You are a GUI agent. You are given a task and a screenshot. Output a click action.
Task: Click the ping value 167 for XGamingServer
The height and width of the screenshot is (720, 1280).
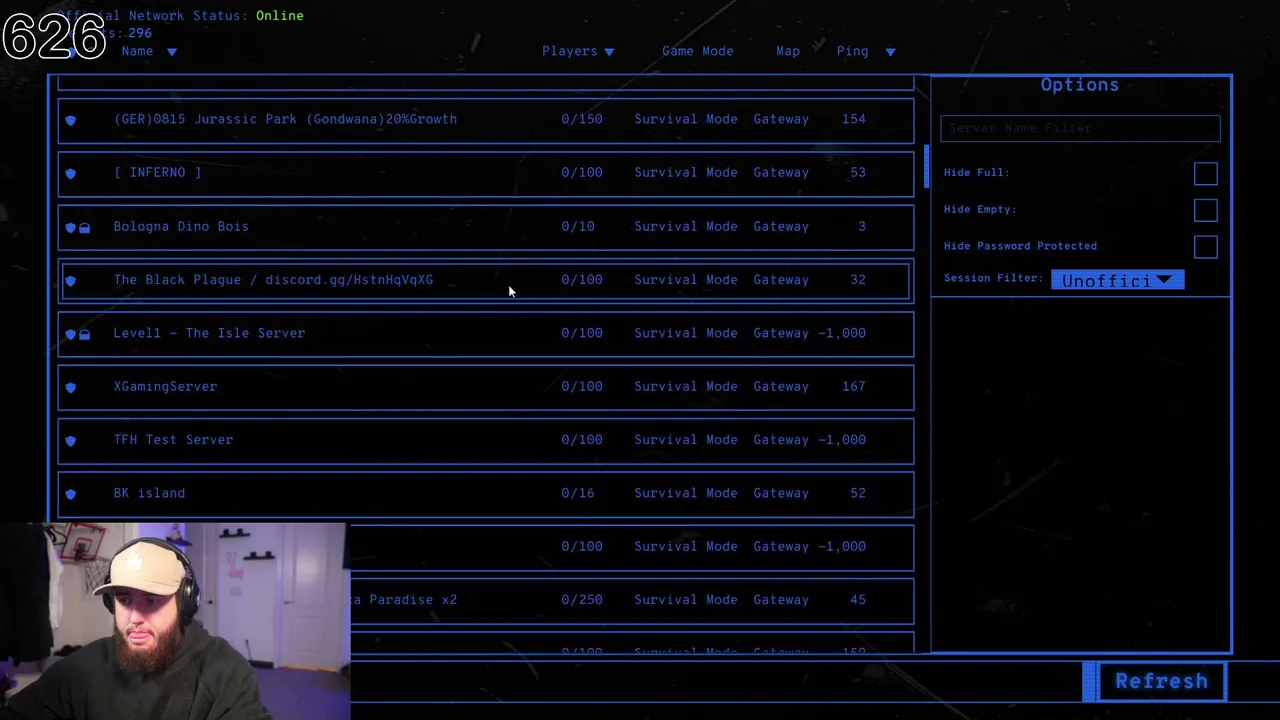[854, 386]
